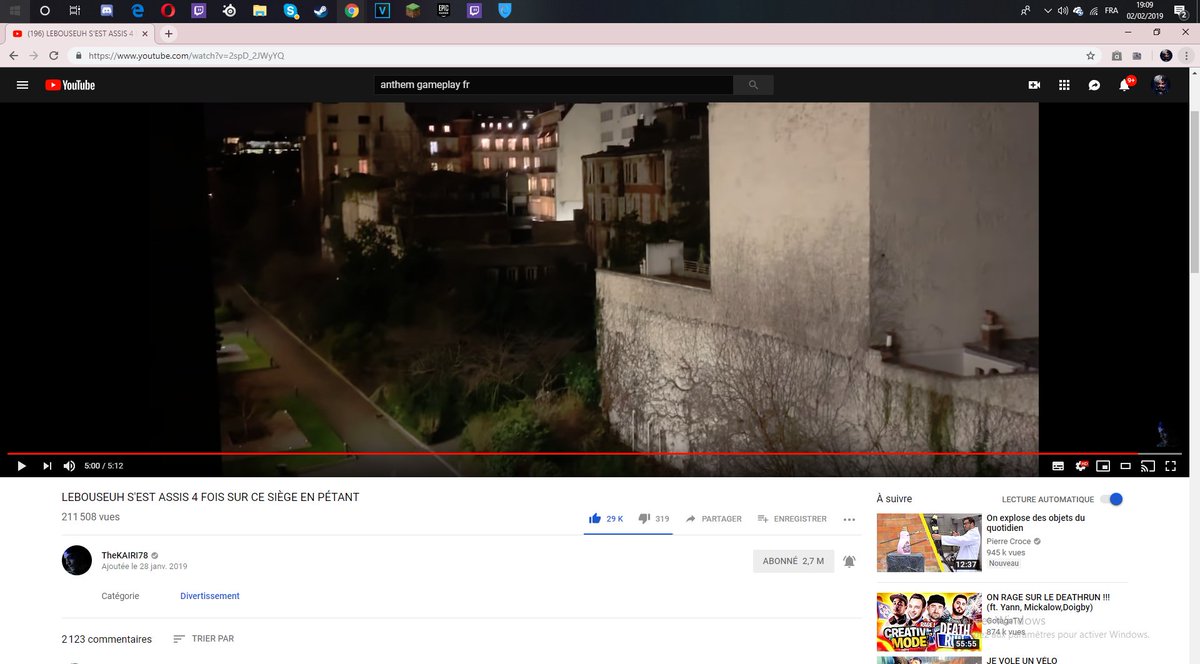Switch to the miniplayer

[x=1104, y=466]
